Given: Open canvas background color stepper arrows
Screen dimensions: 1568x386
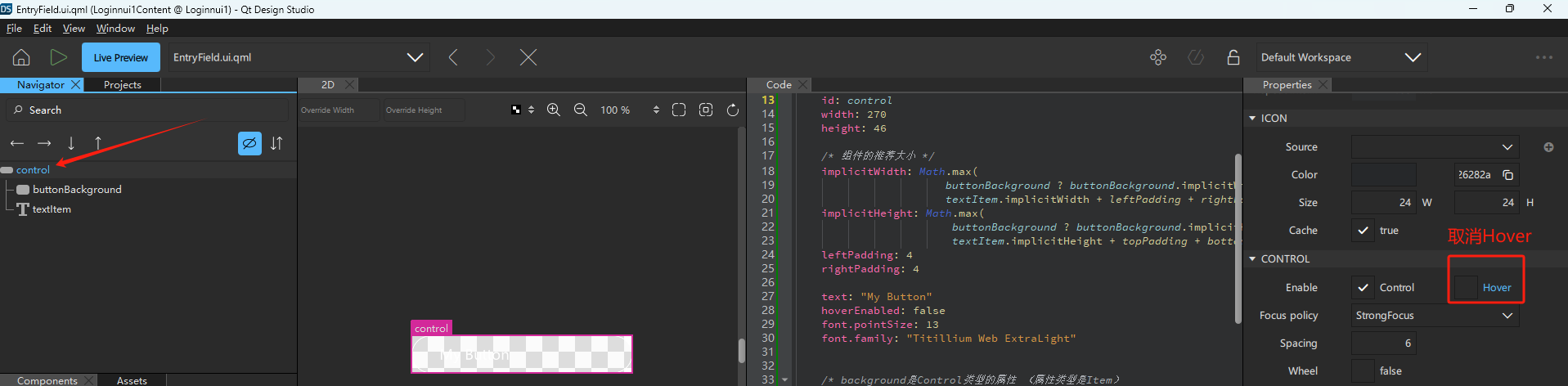Looking at the screenshot, I should pyautogui.click(x=531, y=110).
